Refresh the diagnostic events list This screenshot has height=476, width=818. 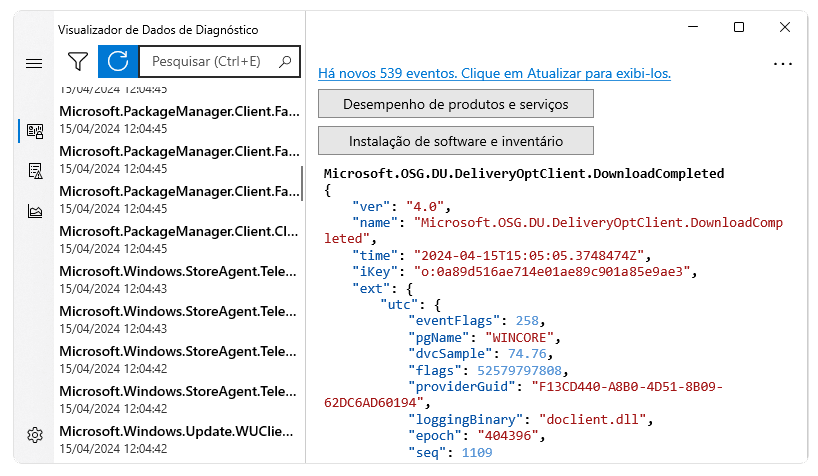tap(118, 62)
